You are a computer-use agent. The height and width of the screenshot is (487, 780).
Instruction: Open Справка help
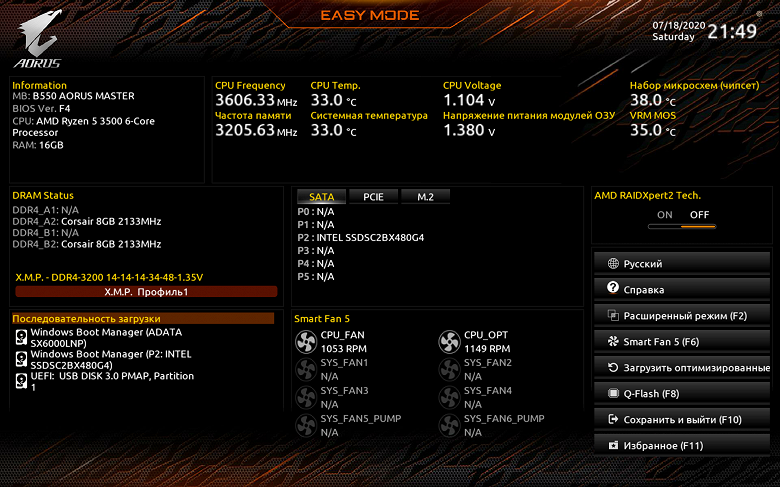tap(682, 290)
